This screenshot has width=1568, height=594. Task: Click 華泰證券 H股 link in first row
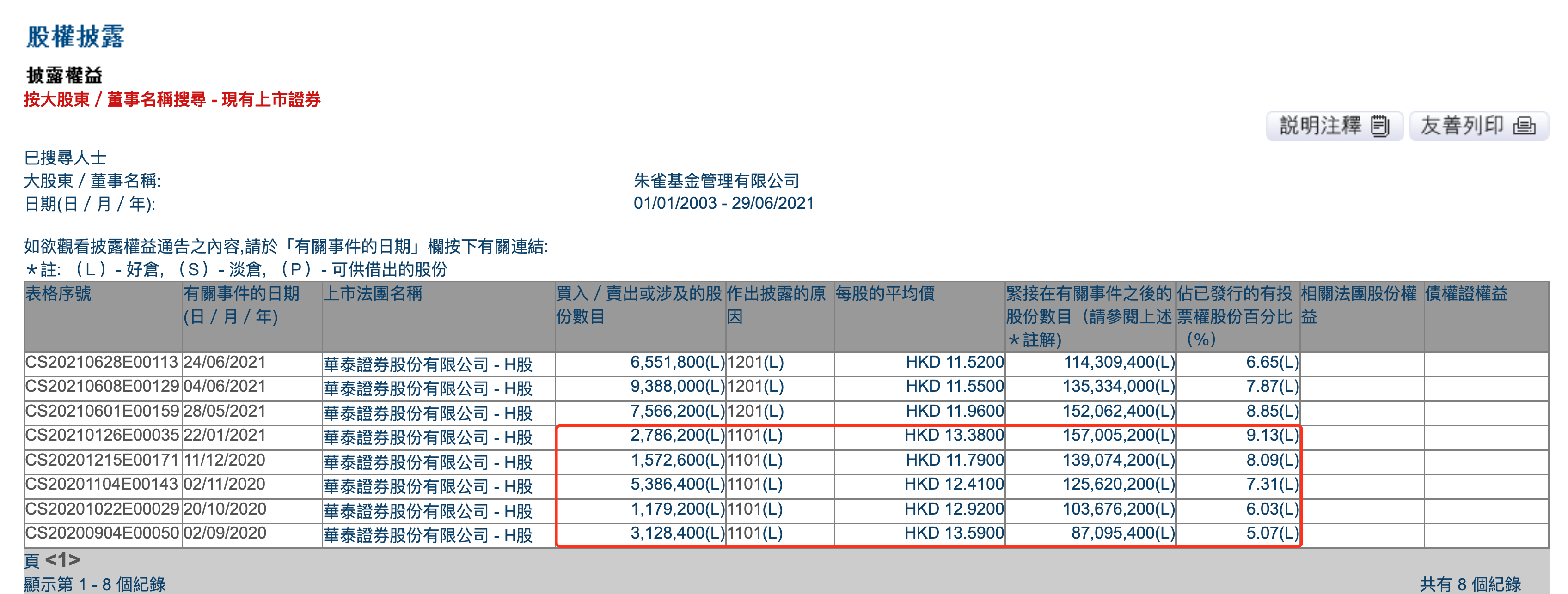[x=427, y=364]
